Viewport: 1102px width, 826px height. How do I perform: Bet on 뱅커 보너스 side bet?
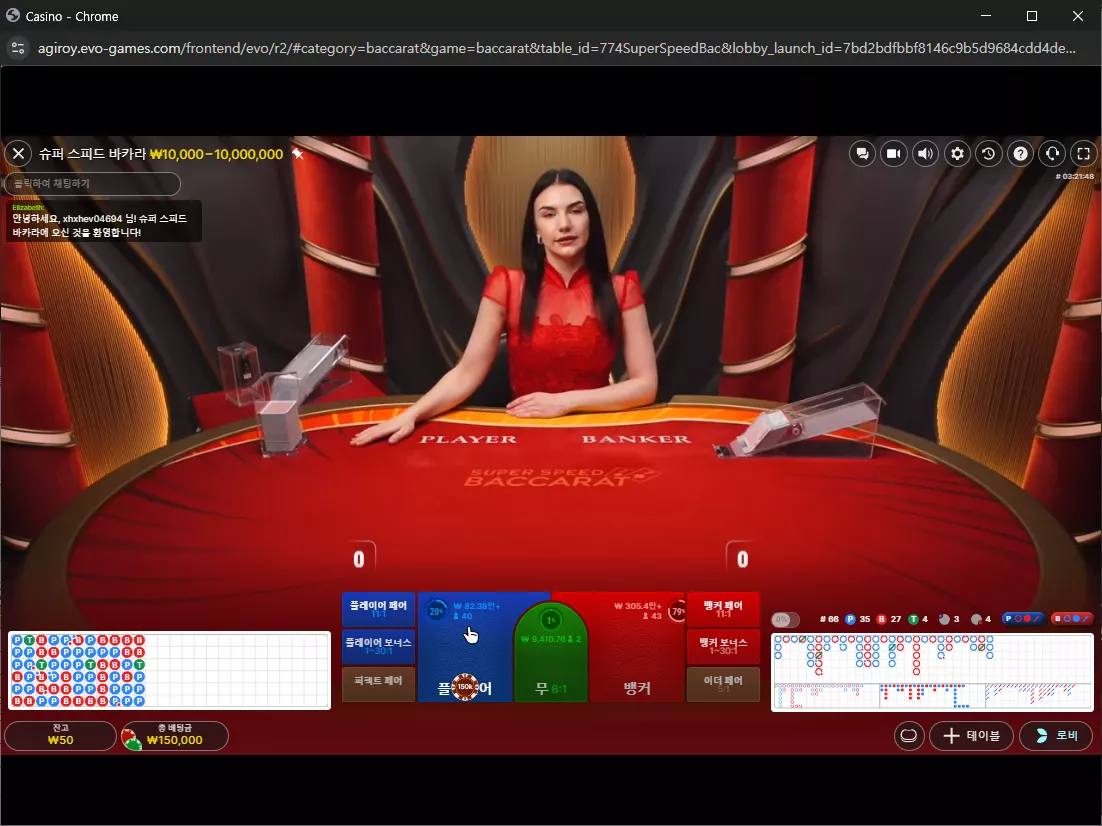pyautogui.click(x=722, y=646)
